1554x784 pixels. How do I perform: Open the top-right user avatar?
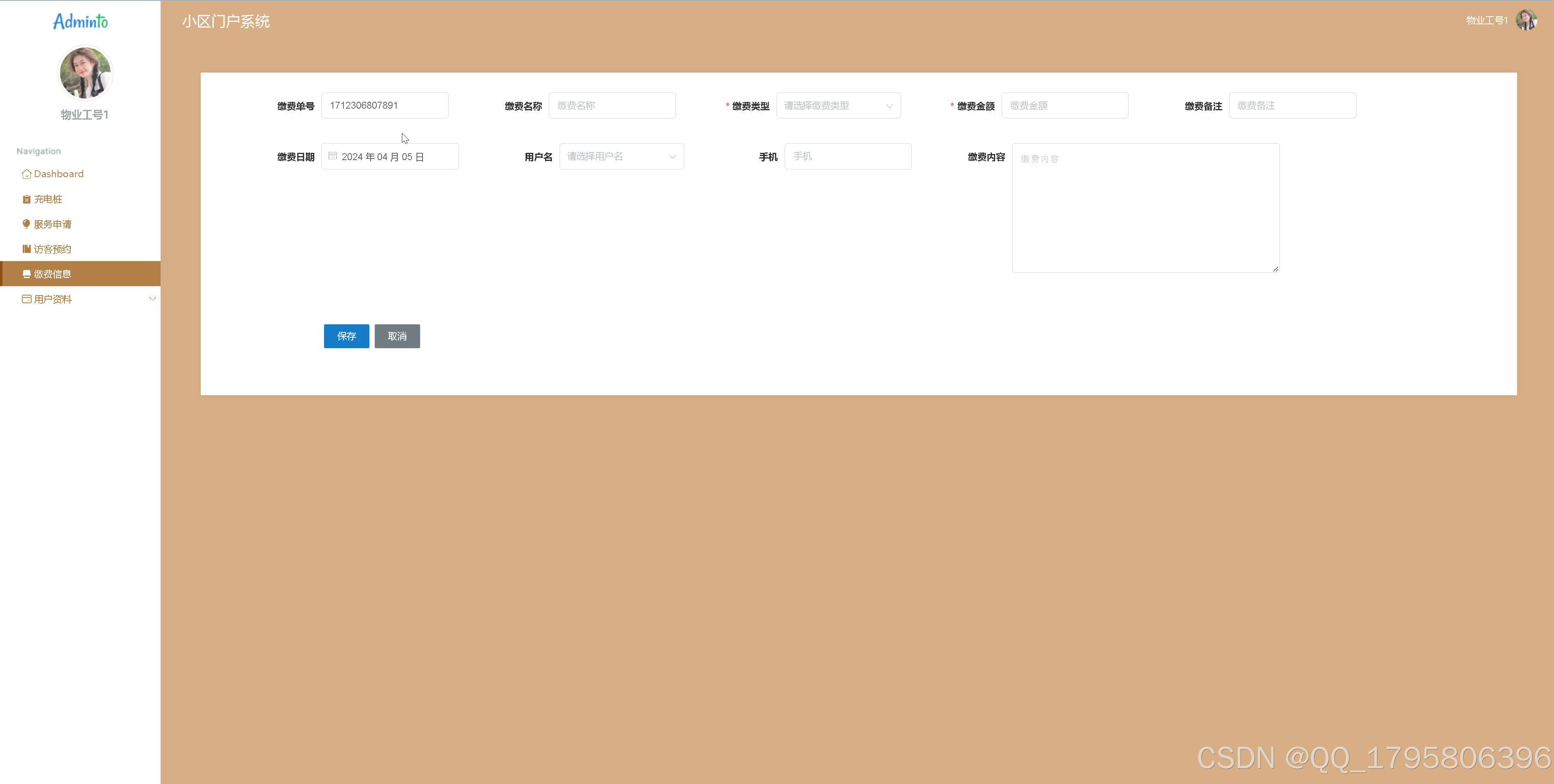pos(1526,21)
